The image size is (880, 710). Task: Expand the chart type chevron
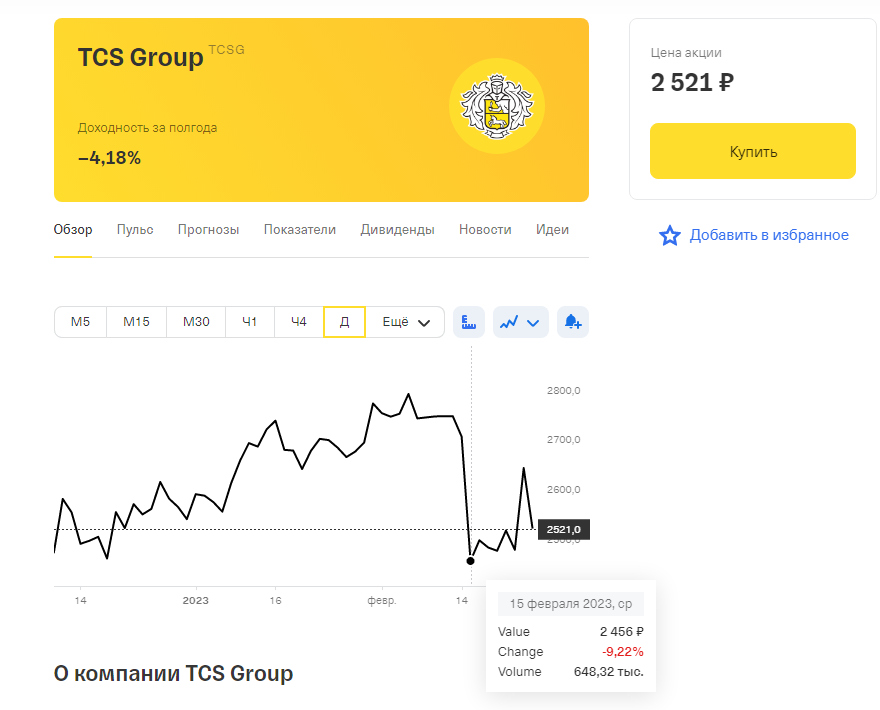click(x=533, y=323)
